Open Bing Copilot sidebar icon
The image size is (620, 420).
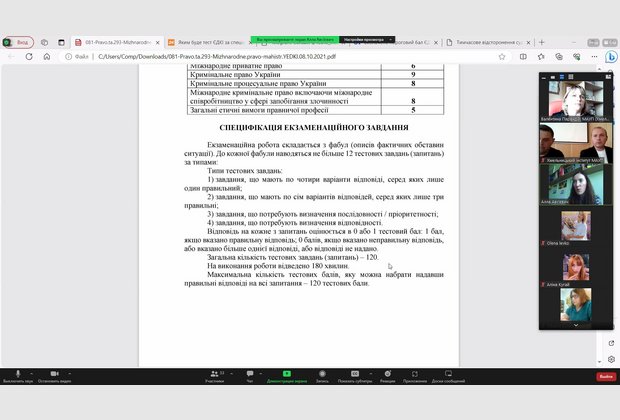click(611, 57)
